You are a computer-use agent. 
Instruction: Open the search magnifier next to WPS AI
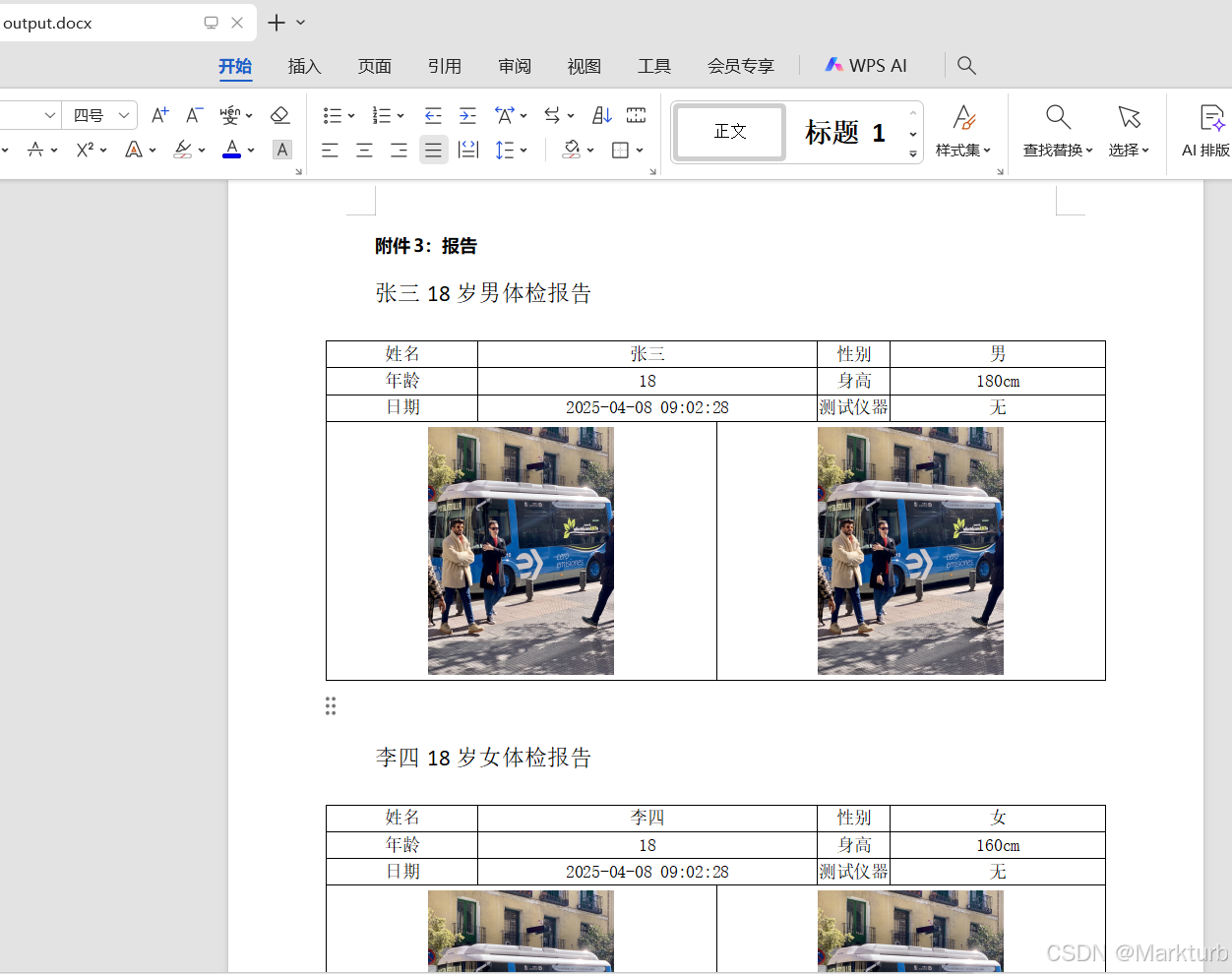click(966, 65)
